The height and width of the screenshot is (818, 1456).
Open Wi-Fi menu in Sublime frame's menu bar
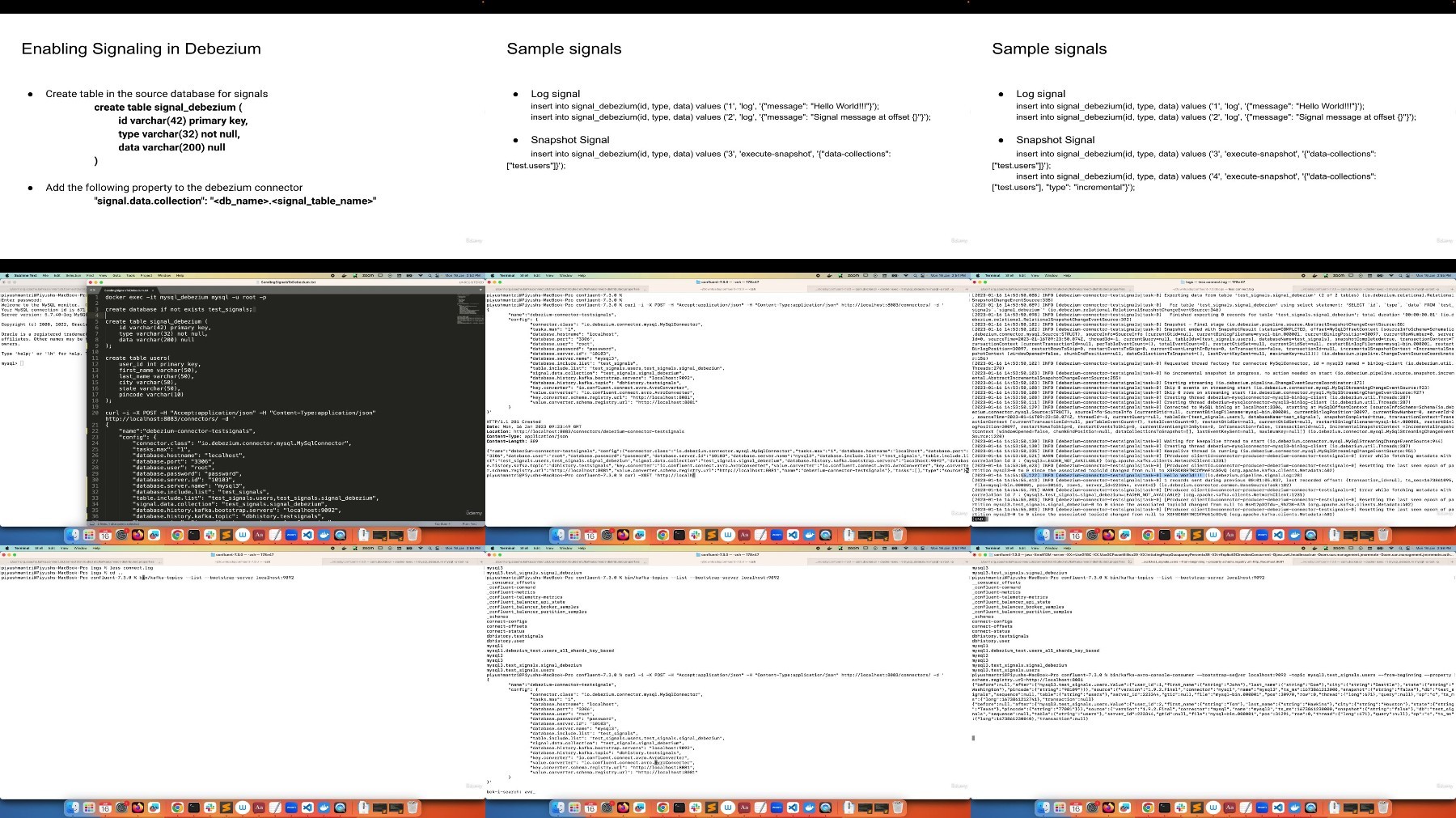click(x=421, y=275)
